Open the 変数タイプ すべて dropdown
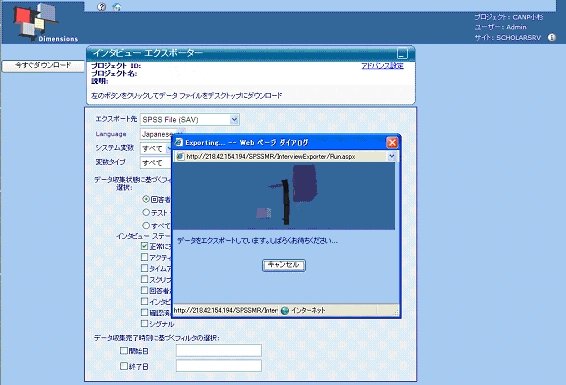This screenshot has height=385, width=566. (156, 163)
